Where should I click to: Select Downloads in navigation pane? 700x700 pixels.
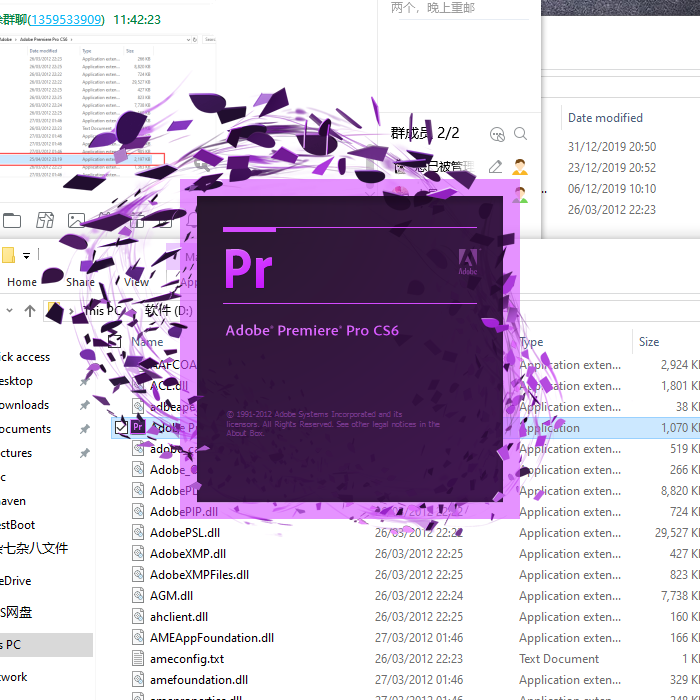pos(25,405)
